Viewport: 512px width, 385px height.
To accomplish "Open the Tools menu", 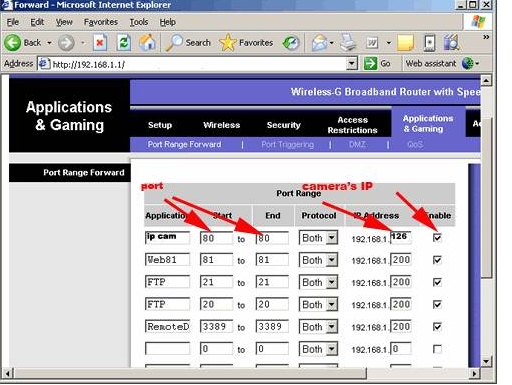I will tap(139, 22).
